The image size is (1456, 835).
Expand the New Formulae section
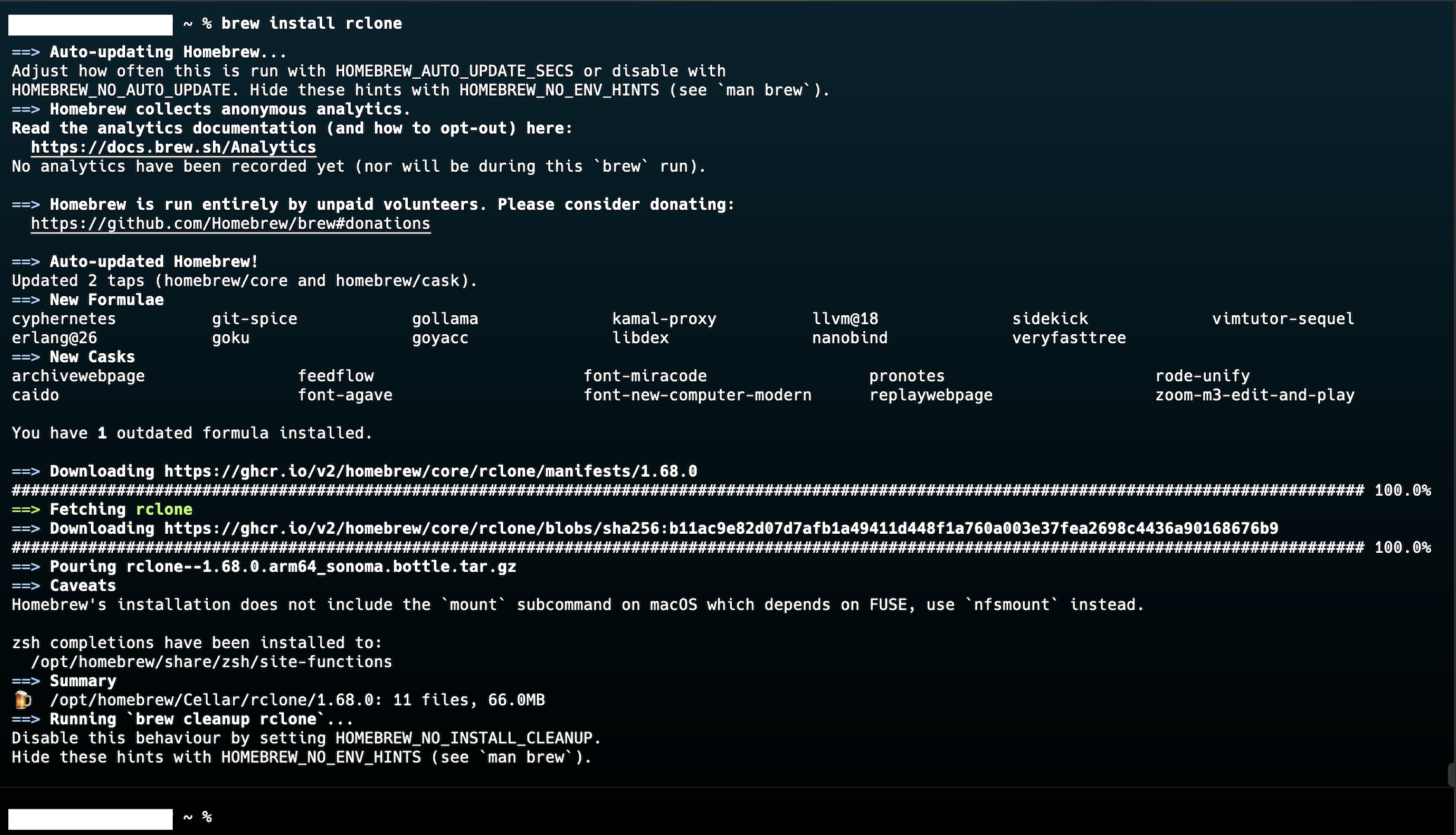click(x=104, y=299)
